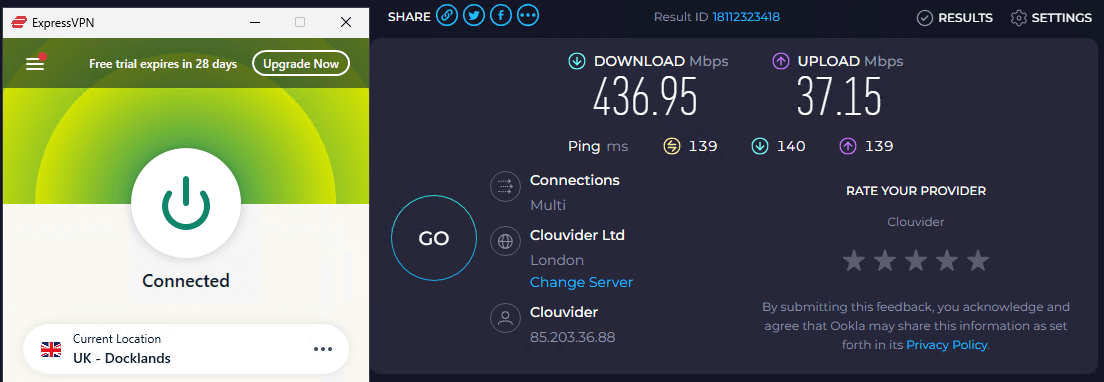
Task: Click the Change Server link
Action: [582, 282]
